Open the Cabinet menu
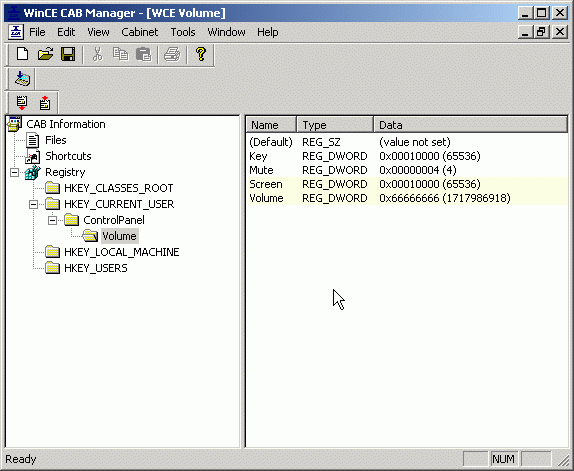Image resolution: width=574 pixels, height=471 pixels. click(x=139, y=32)
